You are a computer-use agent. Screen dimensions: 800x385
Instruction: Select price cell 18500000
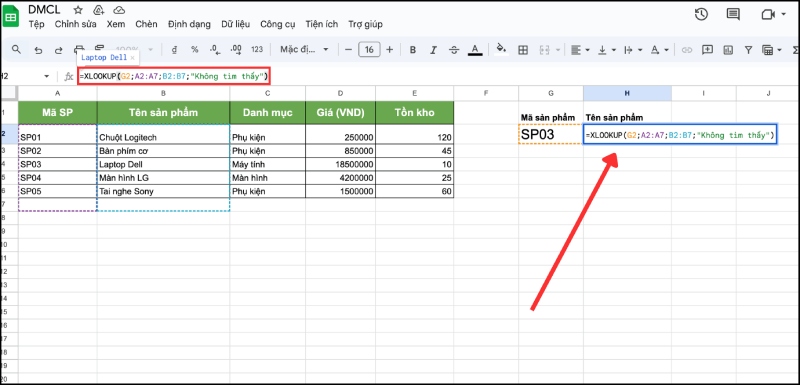coord(340,165)
